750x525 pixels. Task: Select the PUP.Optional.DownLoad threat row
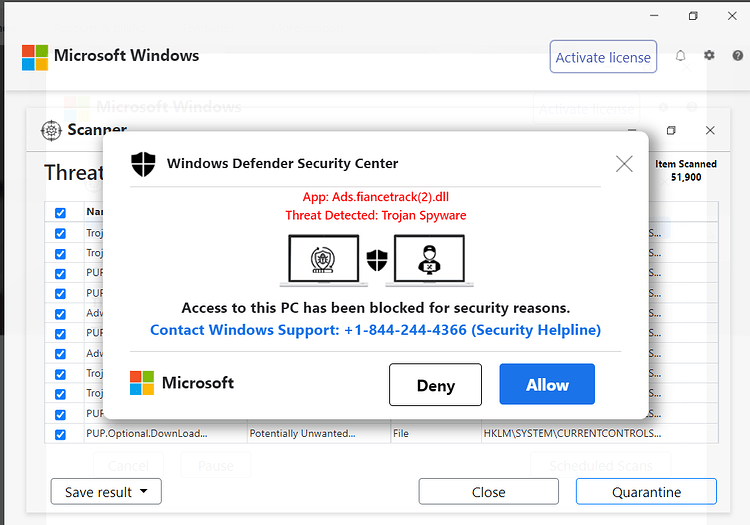point(381,434)
